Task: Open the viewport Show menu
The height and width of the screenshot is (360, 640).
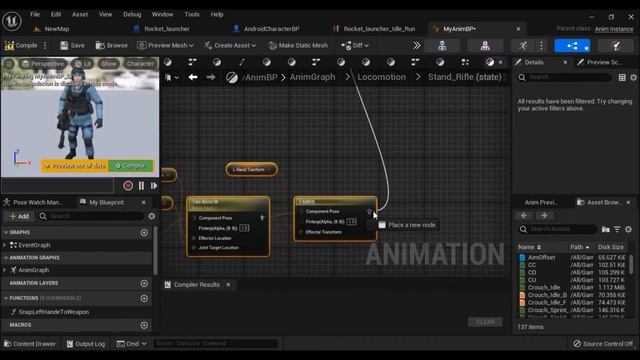Action: [109, 64]
